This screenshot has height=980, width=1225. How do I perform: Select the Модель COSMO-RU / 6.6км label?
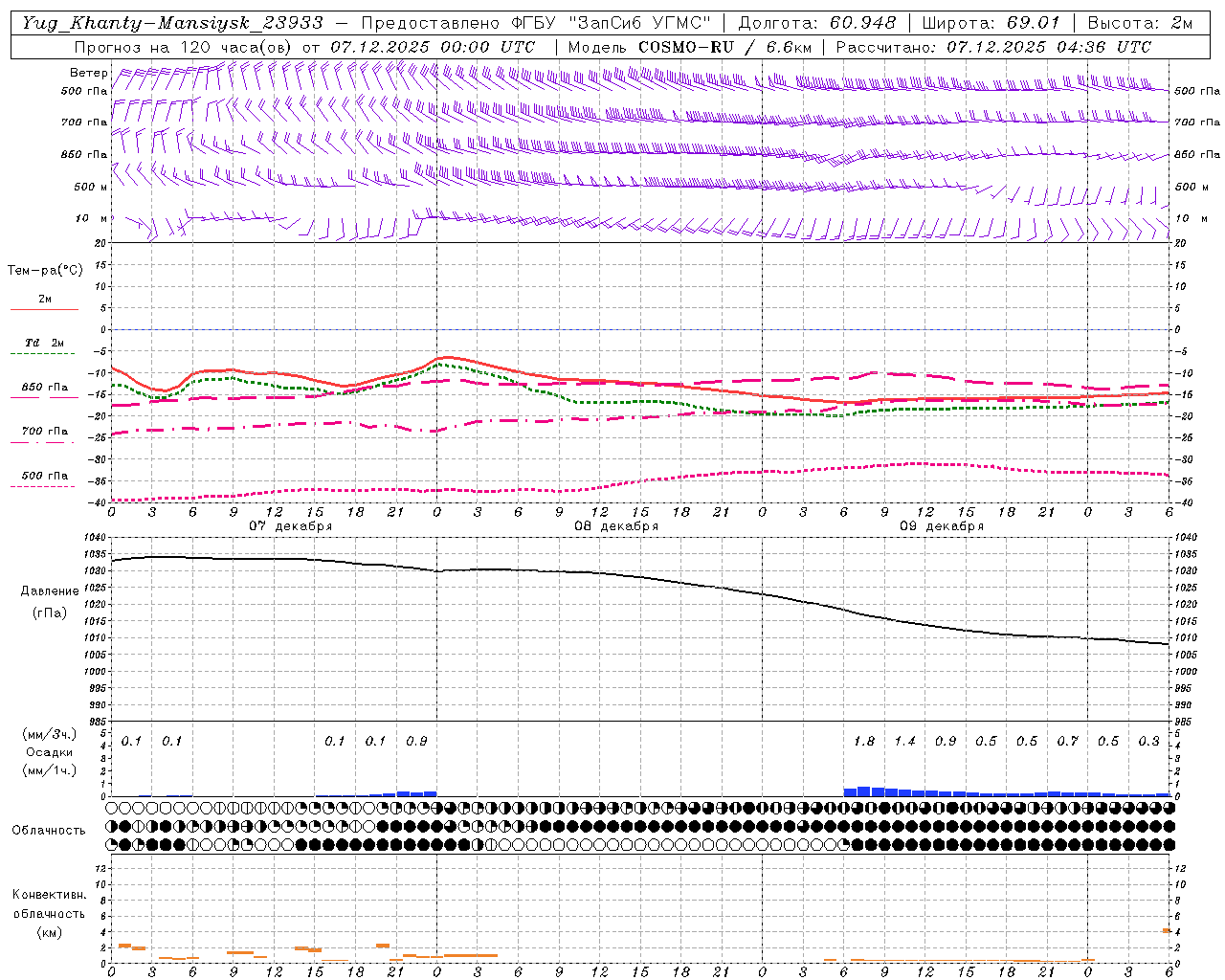tap(689, 47)
